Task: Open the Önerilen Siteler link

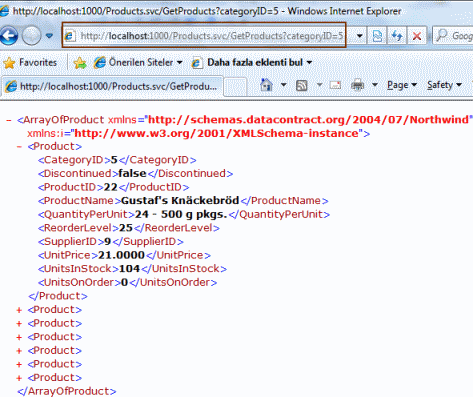Action: pyautogui.click(x=138, y=63)
